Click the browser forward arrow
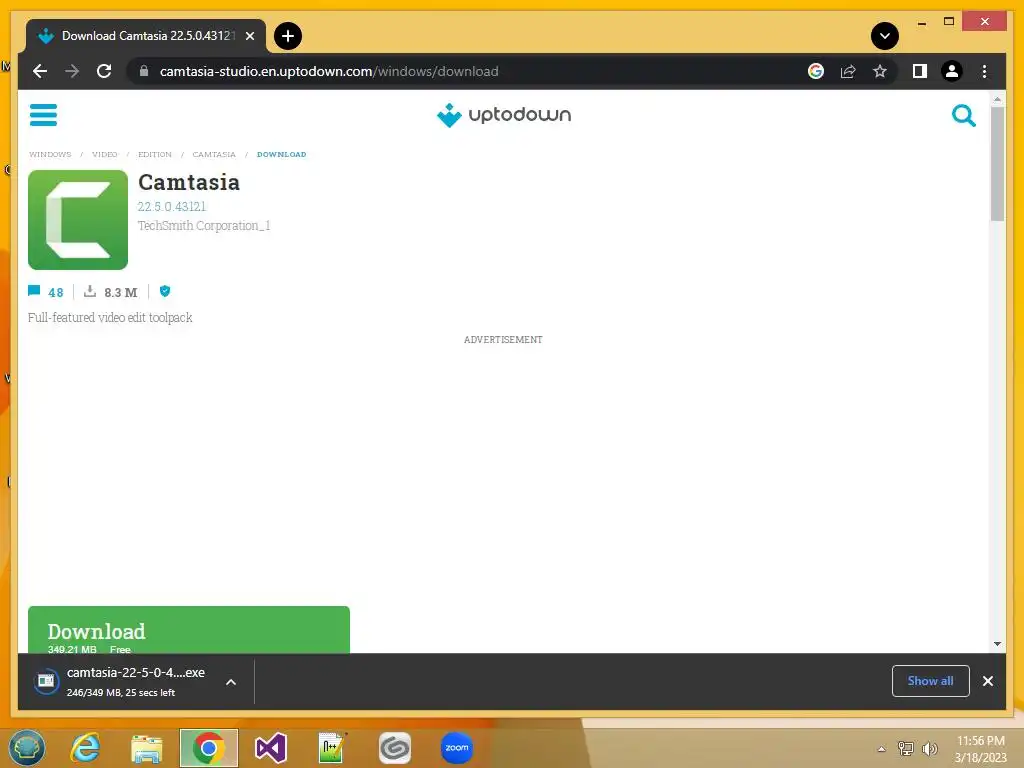This screenshot has width=1024, height=768. point(72,71)
